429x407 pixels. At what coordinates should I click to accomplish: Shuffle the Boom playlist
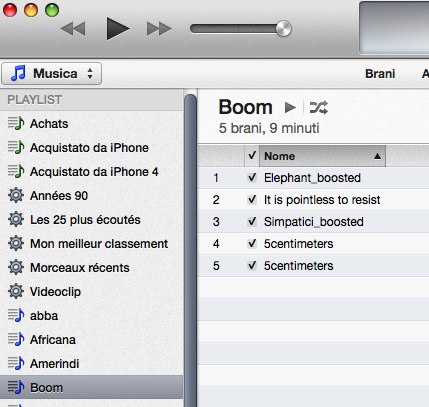(319, 107)
